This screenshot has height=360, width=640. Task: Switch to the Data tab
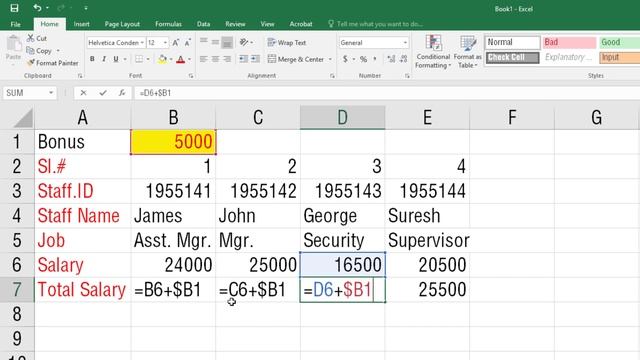coord(203,24)
